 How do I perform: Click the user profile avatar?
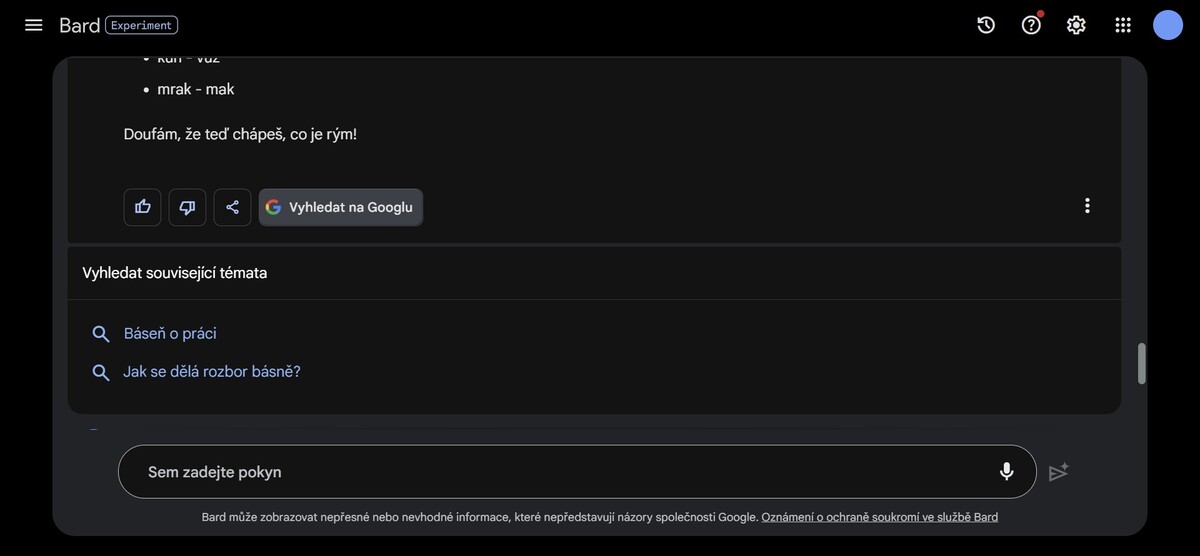click(x=1167, y=25)
